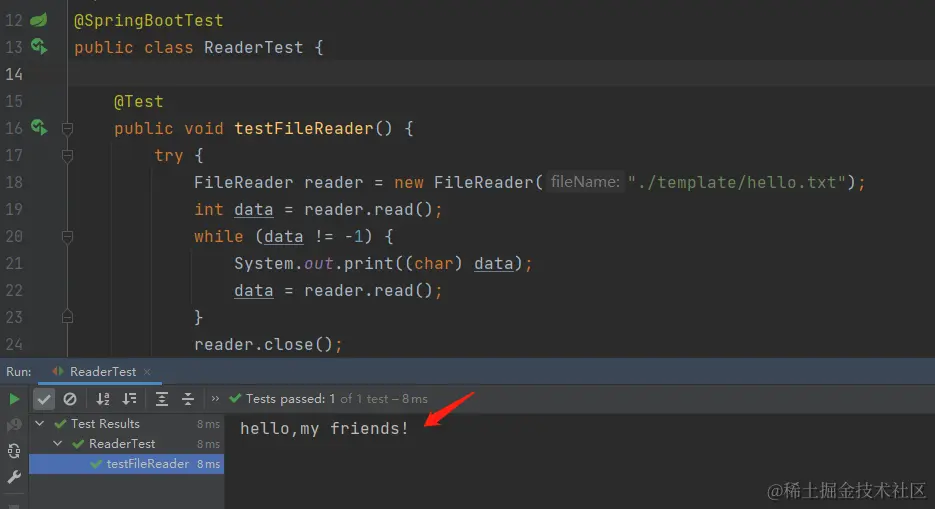Click line number 21 in gutter

click(14, 263)
